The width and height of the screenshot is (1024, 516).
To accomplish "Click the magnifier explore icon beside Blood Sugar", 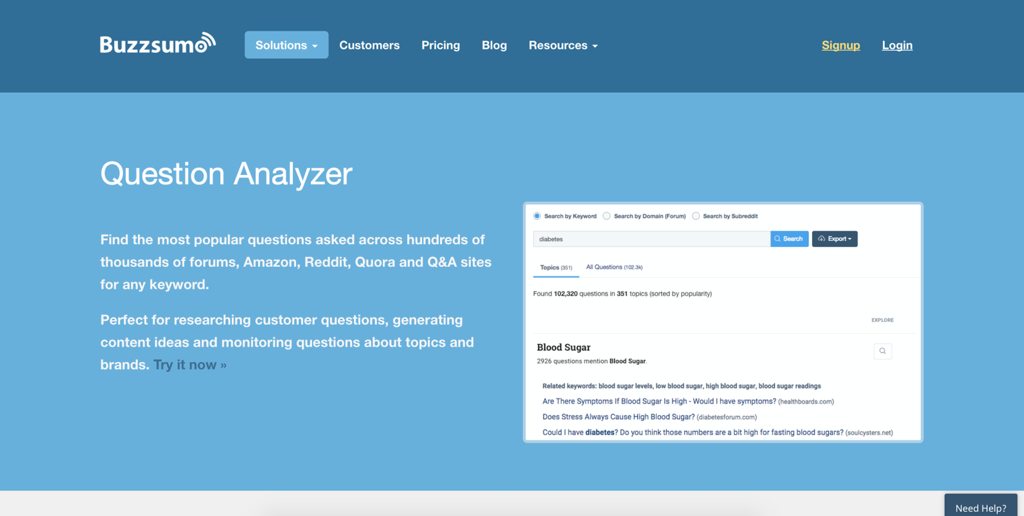I will point(882,351).
